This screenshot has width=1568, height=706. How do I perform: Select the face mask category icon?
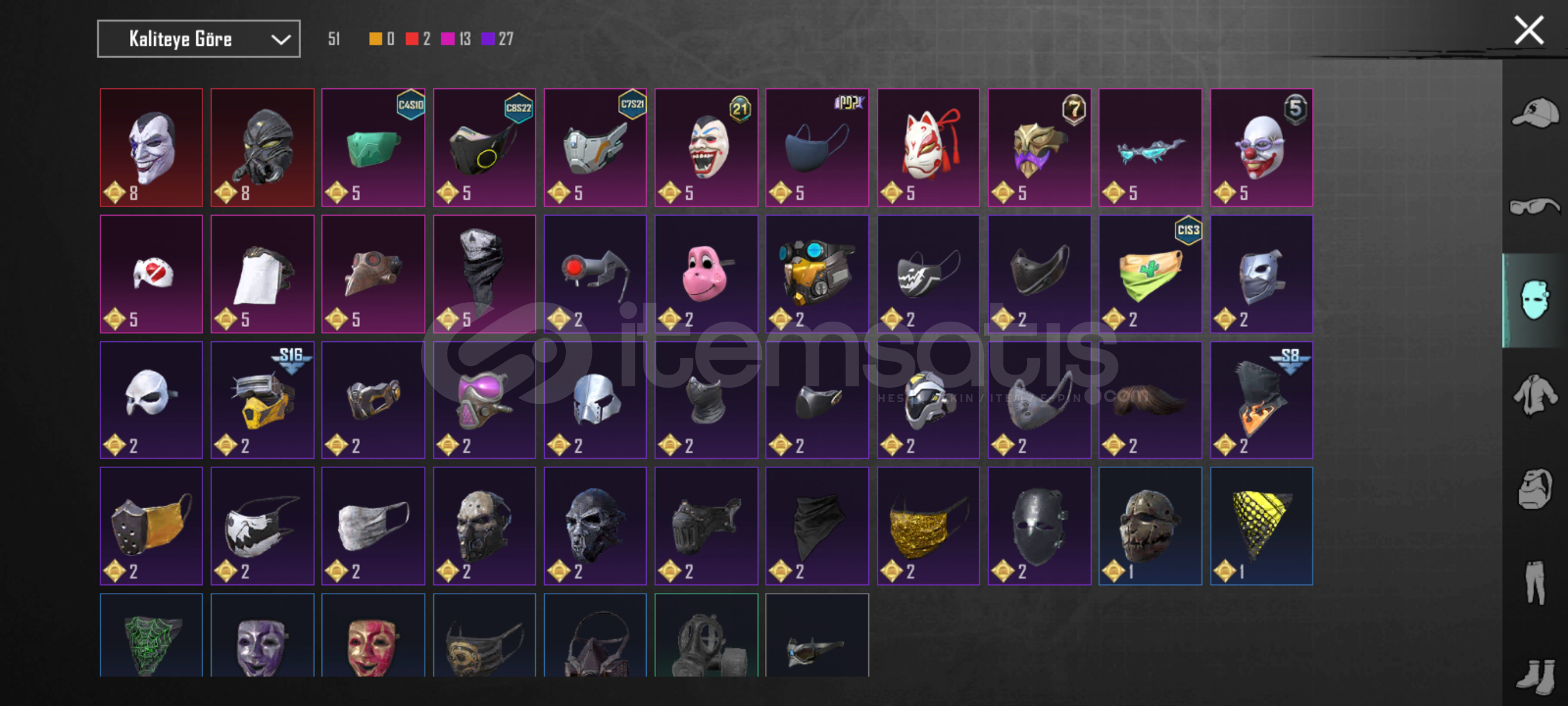pyautogui.click(x=1535, y=300)
